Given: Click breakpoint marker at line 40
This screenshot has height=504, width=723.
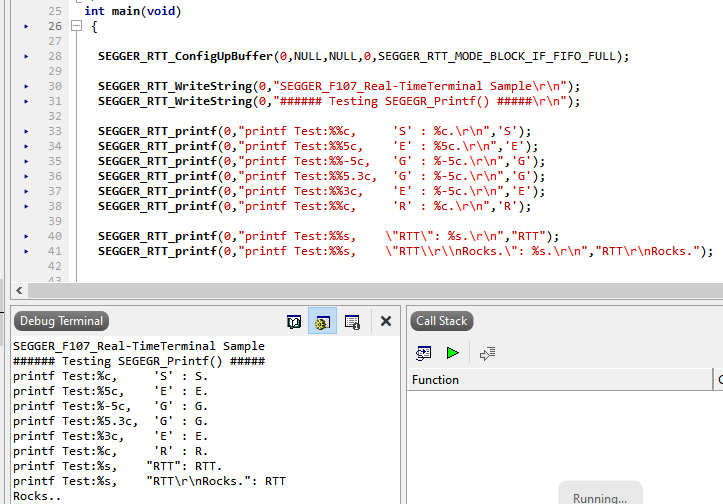Looking at the screenshot, I should (x=26, y=237).
